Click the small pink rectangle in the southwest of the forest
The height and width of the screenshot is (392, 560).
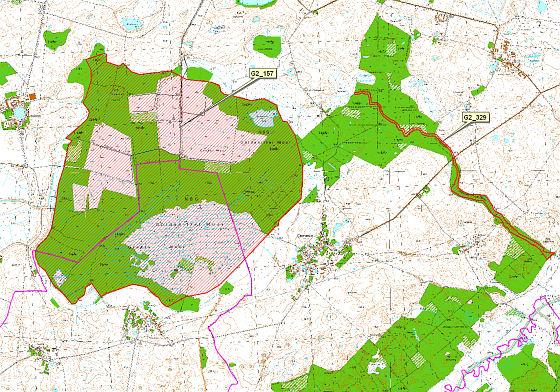pos(80,197)
